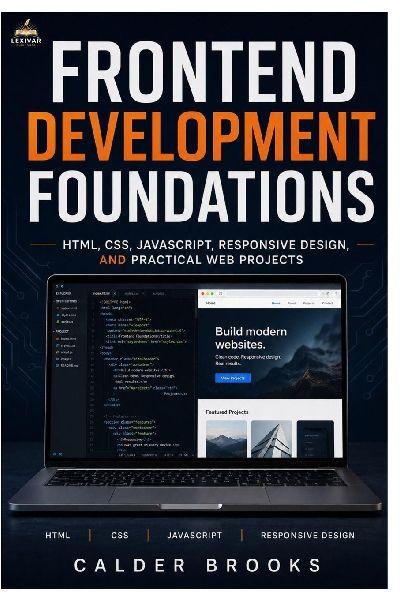Select README file in explorer tree
Image resolution: width=400 pixels, height=600 pixels.
[x=67, y=365]
